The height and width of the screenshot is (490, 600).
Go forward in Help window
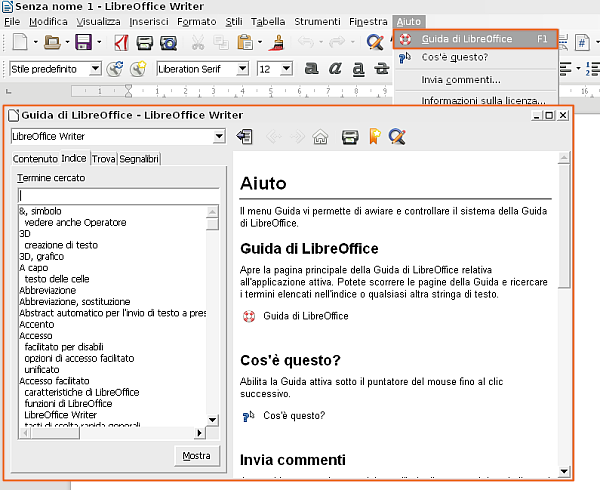pos(297,137)
